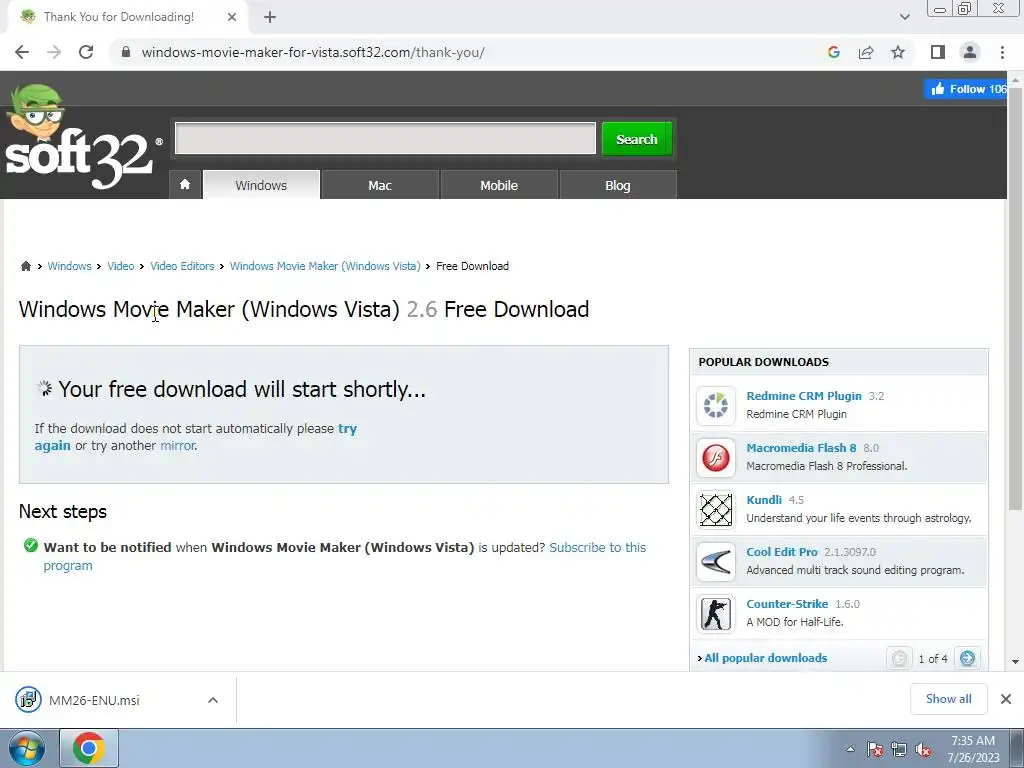The image size is (1024, 768).
Task: Click the MM26-ENU.msi file icon
Action: (x=28, y=700)
